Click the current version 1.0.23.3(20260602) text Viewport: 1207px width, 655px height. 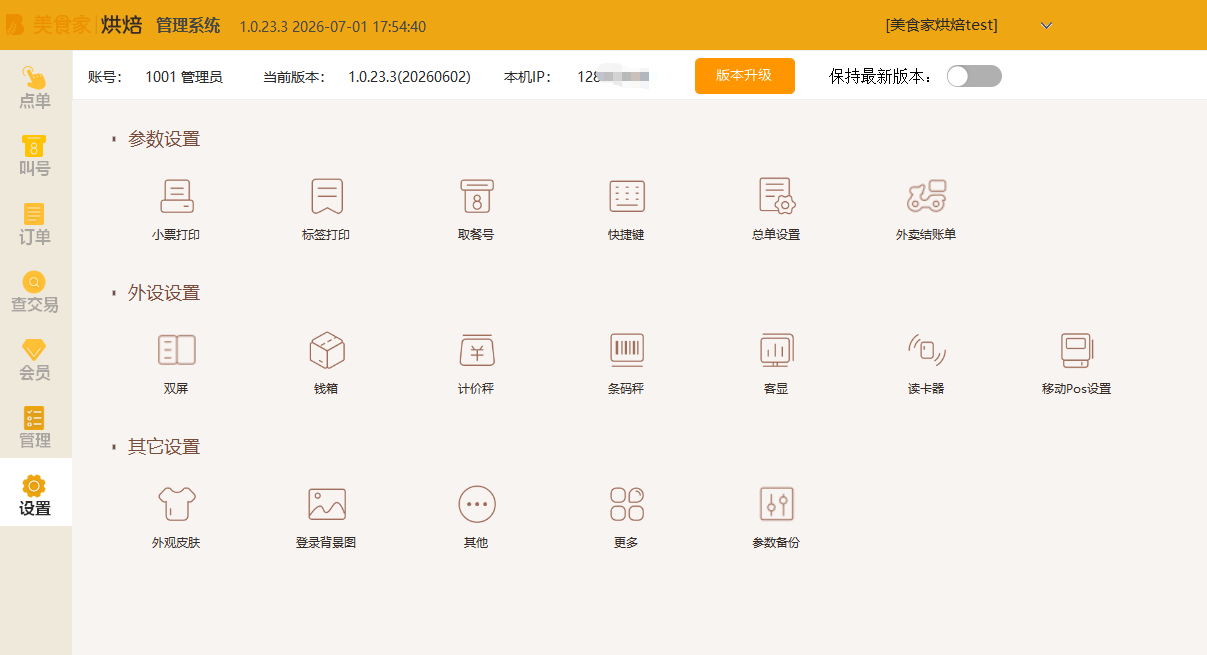(x=409, y=76)
